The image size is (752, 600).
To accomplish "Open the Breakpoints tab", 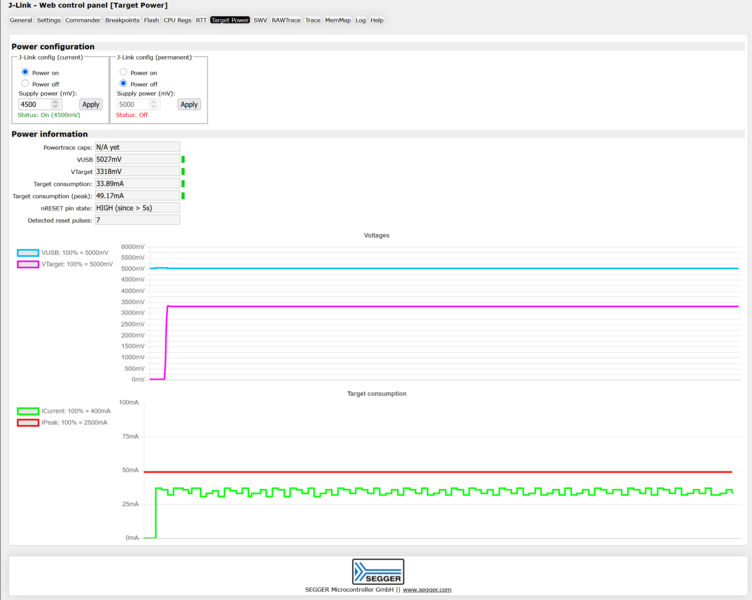I will pos(122,20).
